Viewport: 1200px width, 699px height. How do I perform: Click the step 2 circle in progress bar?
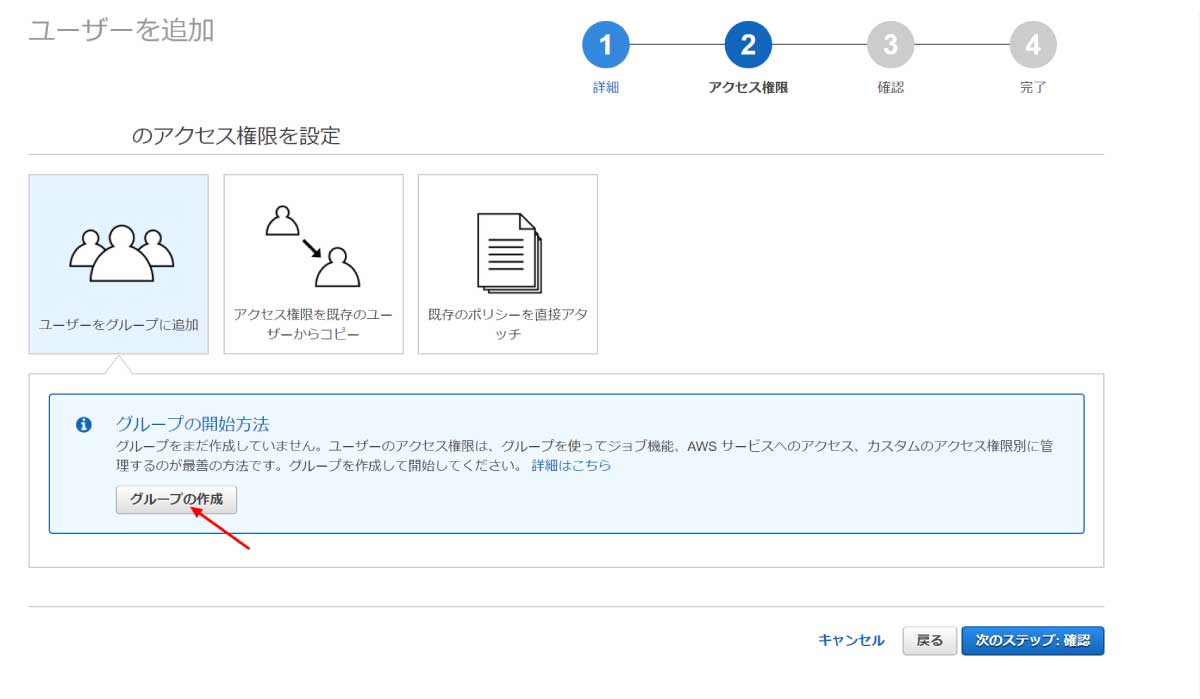pos(748,44)
